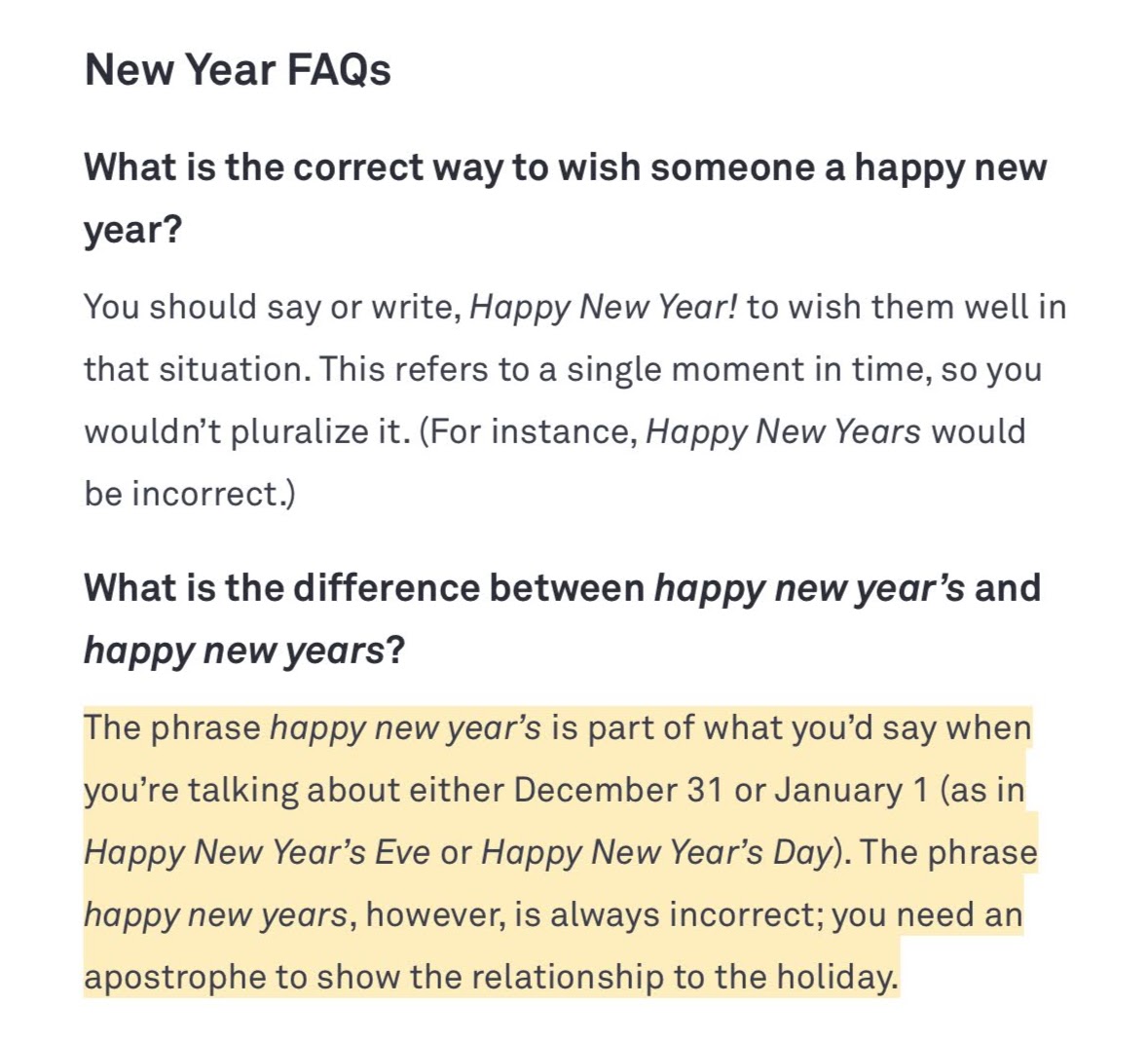Click the "What is the difference between" question
Image resolution: width=1148 pixels, height=1043 pixels.
(364, 588)
